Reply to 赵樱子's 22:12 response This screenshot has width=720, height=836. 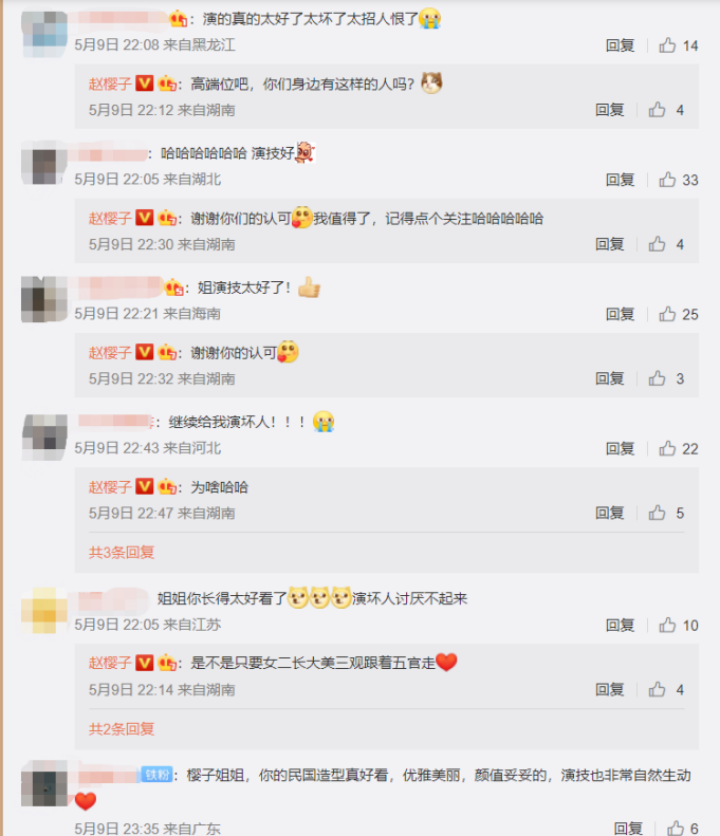pyautogui.click(x=610, y=110)
